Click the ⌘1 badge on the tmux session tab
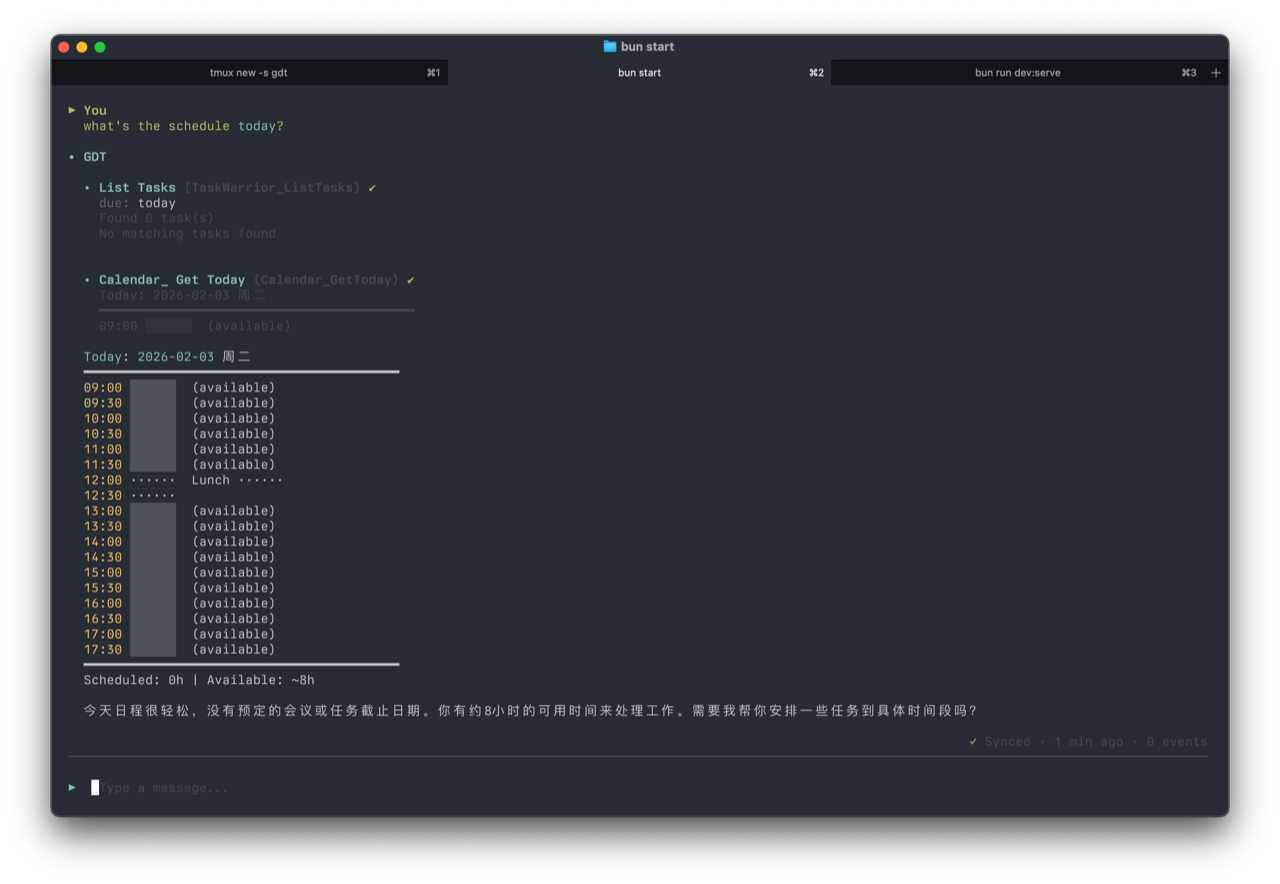The image size is (1280, 884). pos(432,72)
